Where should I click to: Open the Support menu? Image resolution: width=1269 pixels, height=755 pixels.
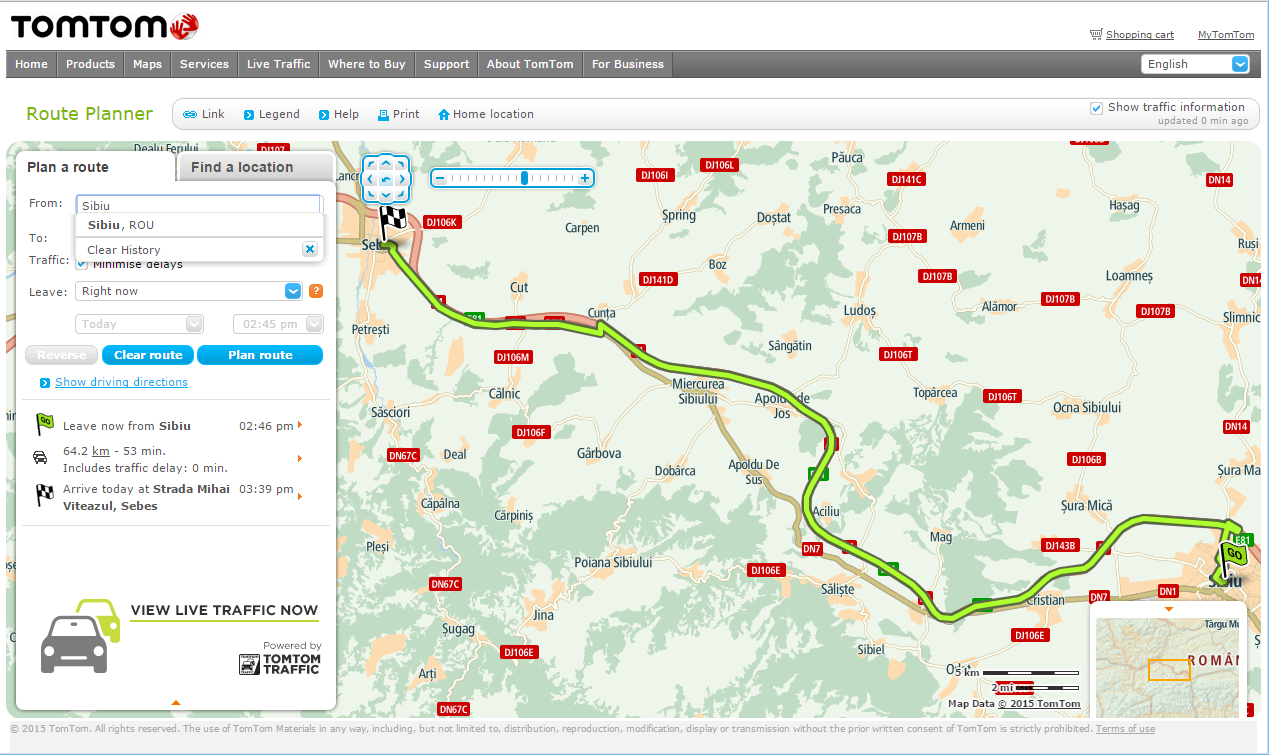pyautogui.click(x=446, y=64)
